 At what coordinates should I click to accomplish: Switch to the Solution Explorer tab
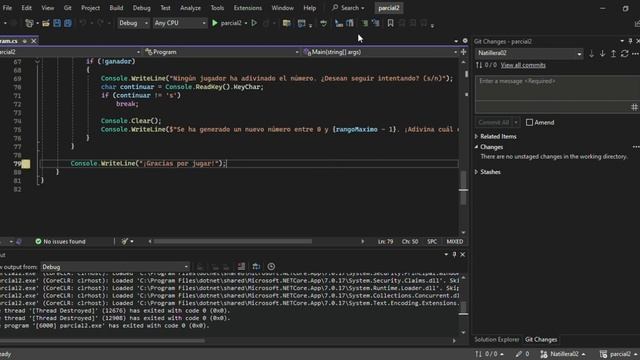click(496, 340)
